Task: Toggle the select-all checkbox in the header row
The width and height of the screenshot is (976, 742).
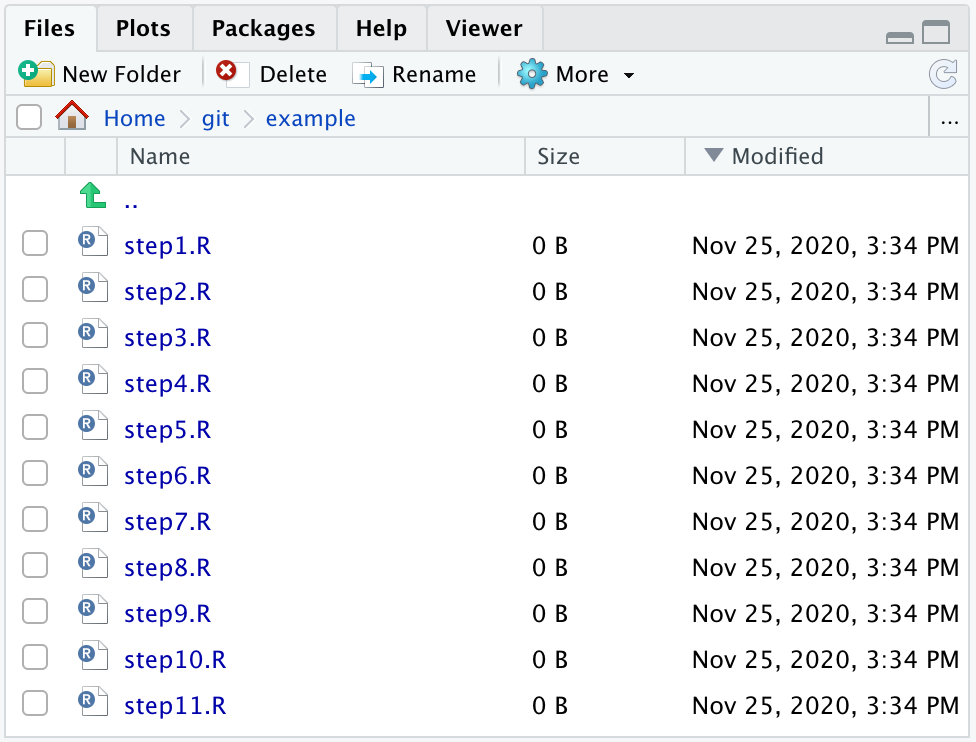Action: (x=29, y=117)
